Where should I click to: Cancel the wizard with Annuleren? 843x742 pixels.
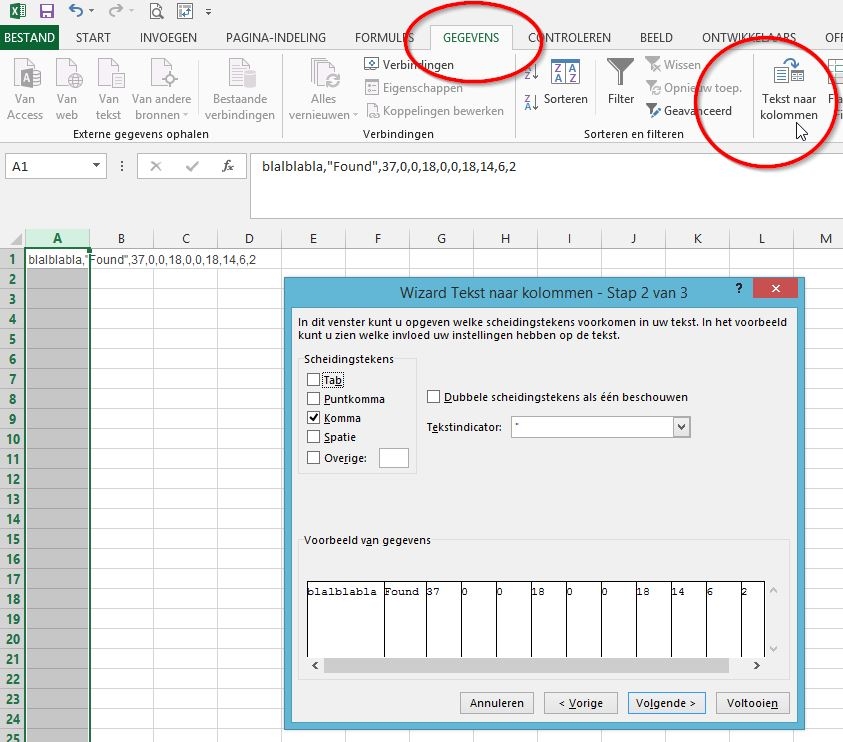tap(496, 703)
